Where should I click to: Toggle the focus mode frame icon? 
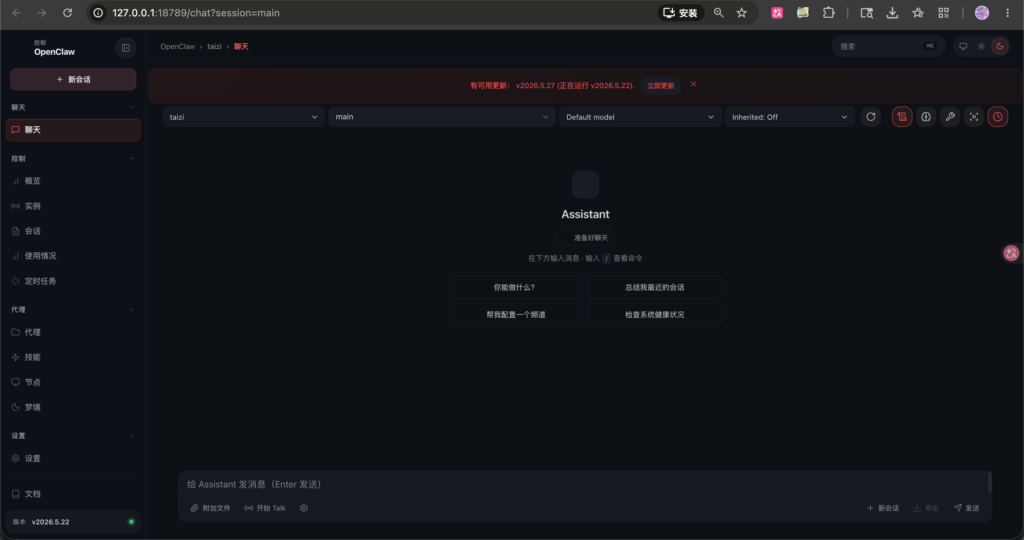pyautogui.click(x=974, y=117)
